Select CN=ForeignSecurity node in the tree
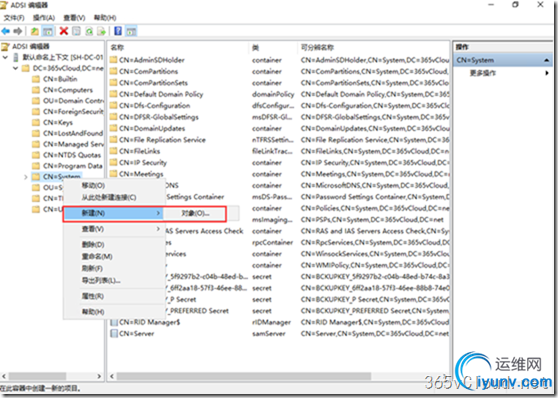 tap(73, 111)
